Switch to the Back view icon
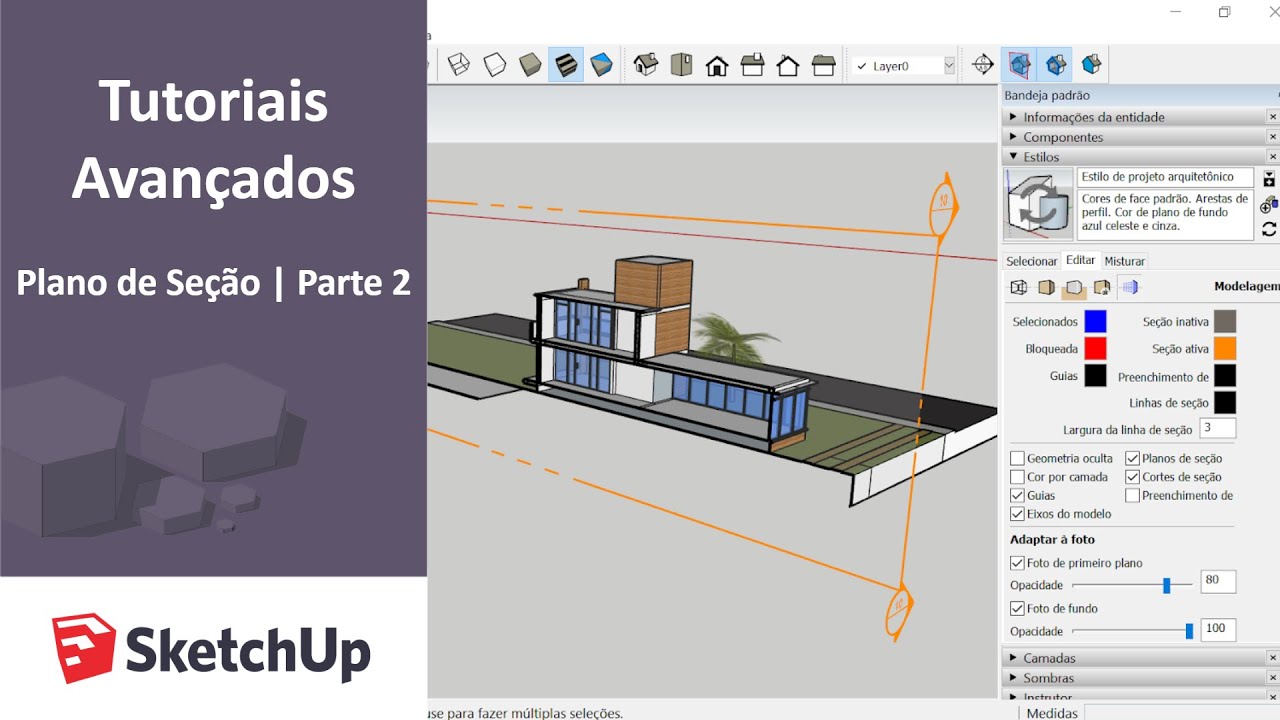Screen dimensions: 1280x720 788,65
